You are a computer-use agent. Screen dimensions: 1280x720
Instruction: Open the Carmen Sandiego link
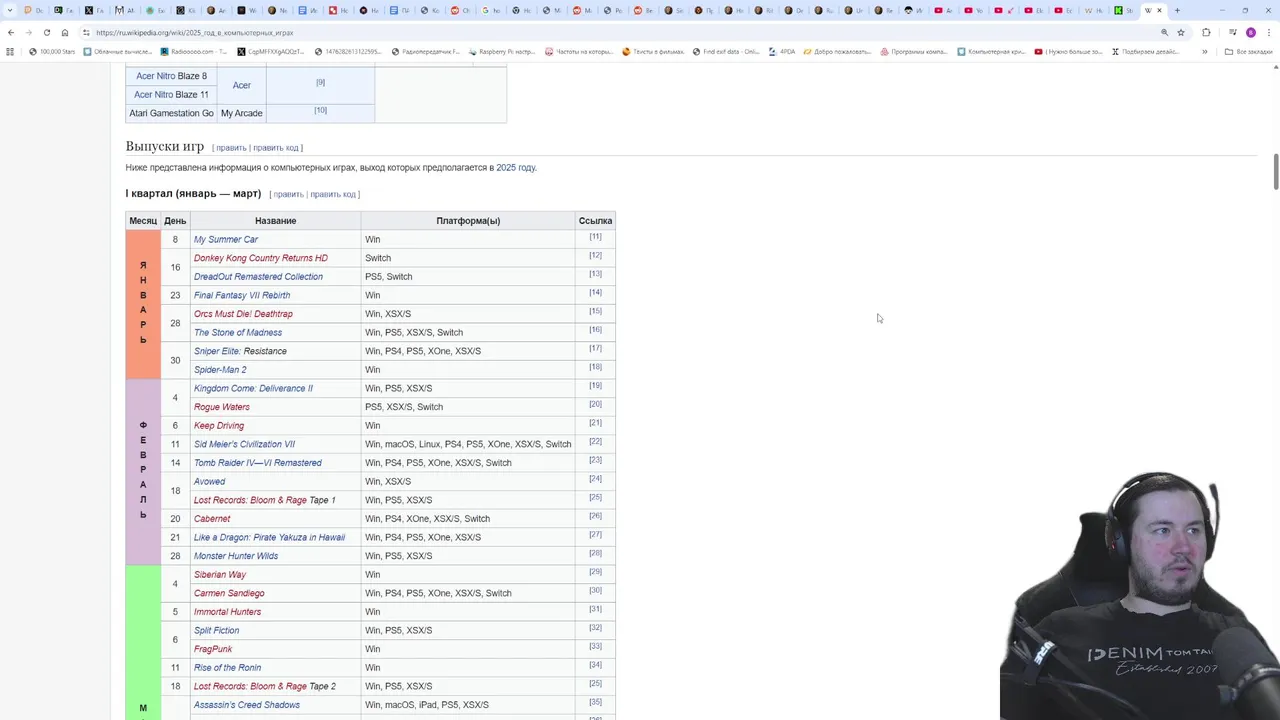click(229, 593)
